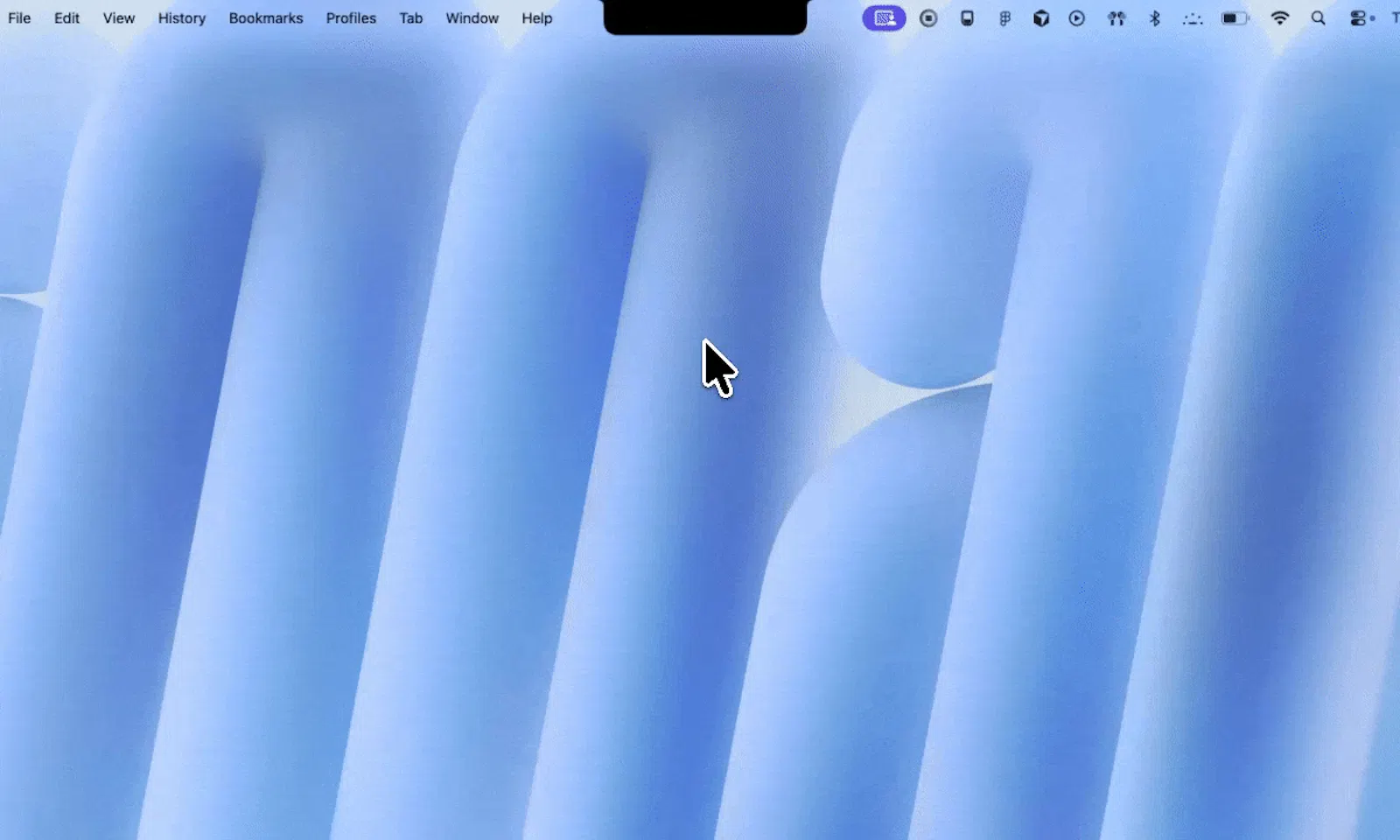Click the circled play button icon
Image resolution: width=1400 pixels, height=840 pixels.
[x=1077, y=17]
